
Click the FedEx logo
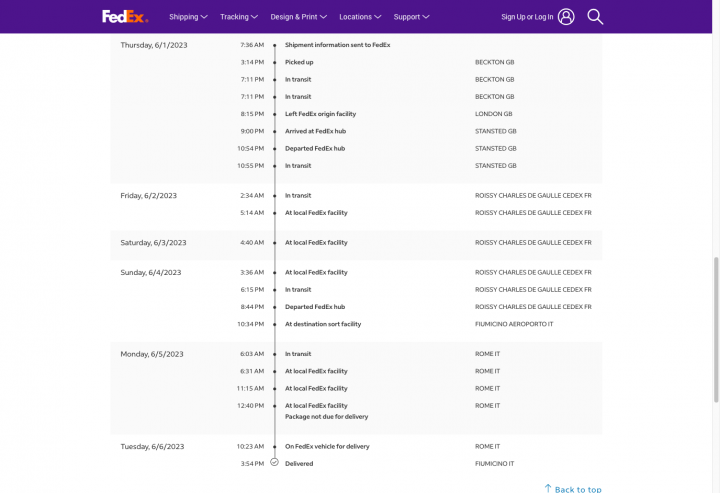[125, 16]
